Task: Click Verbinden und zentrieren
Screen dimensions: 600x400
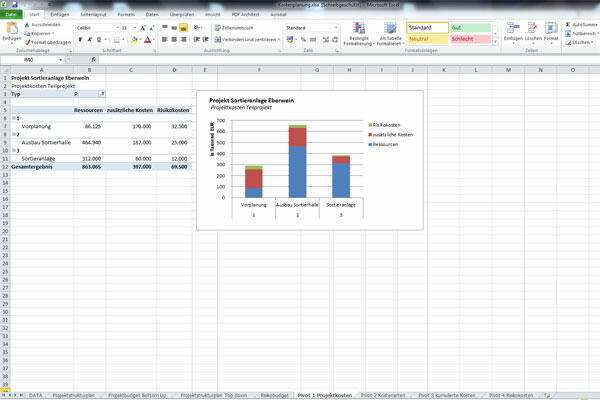Action: tap(247, 39)
